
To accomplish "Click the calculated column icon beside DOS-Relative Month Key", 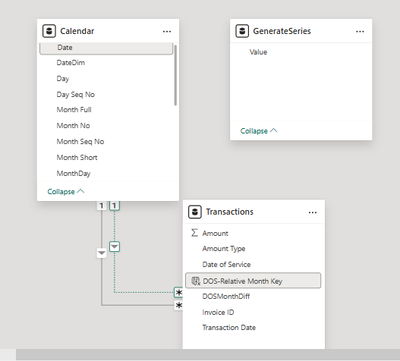I will point(196,281).
